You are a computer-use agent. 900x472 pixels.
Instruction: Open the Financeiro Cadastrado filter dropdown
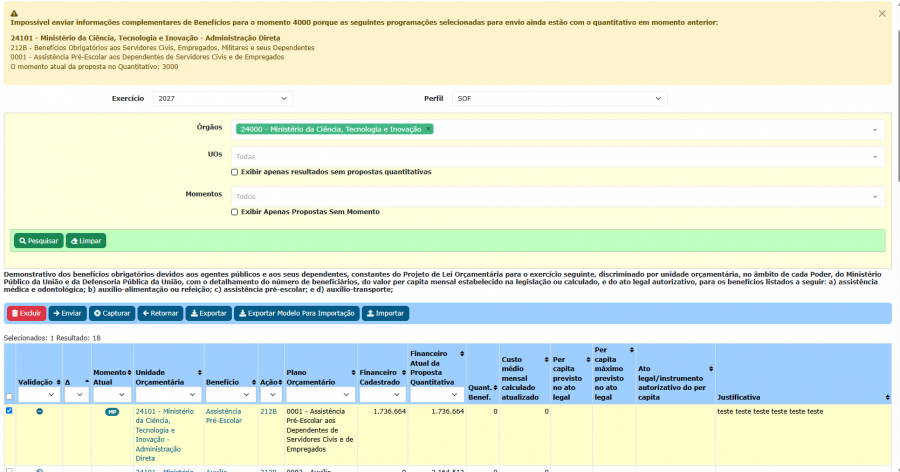pyautogui.click(x=382, y=394)
